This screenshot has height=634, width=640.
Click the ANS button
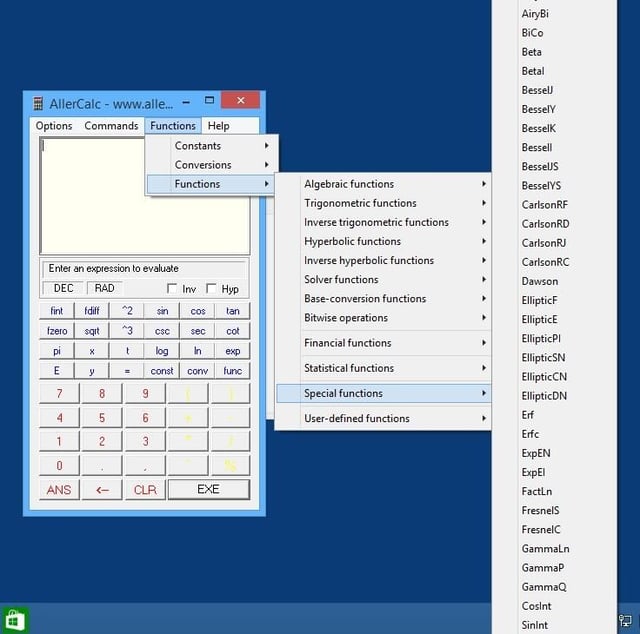click(x=59, y=489)
